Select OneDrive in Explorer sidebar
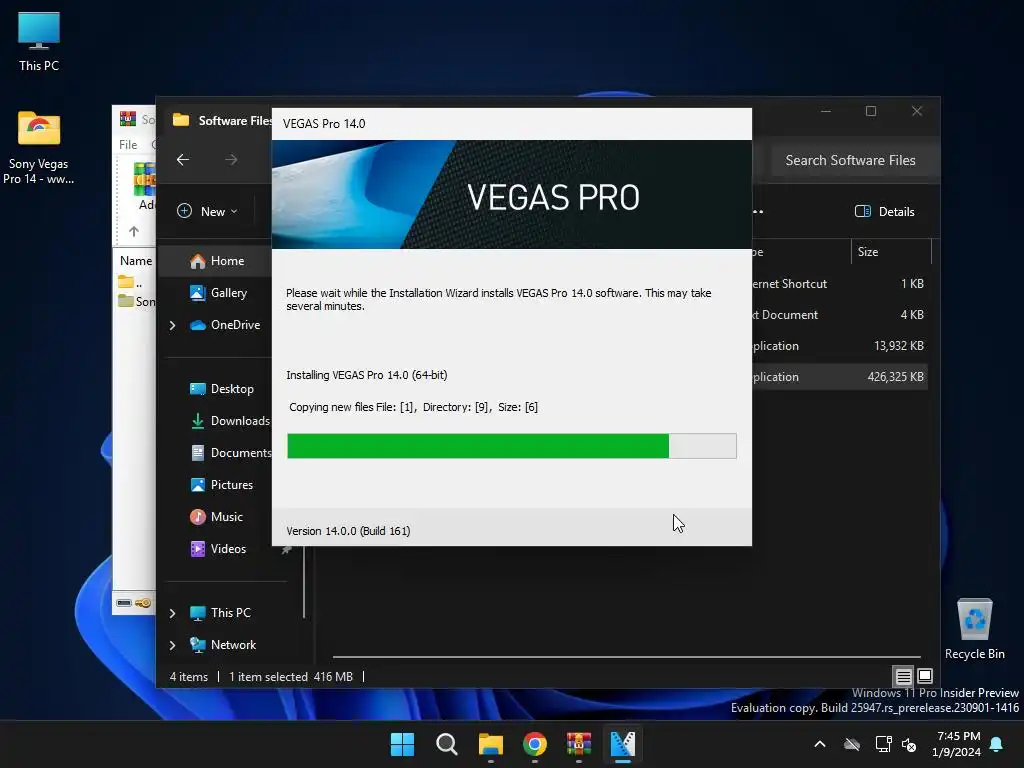 [225, 325]
